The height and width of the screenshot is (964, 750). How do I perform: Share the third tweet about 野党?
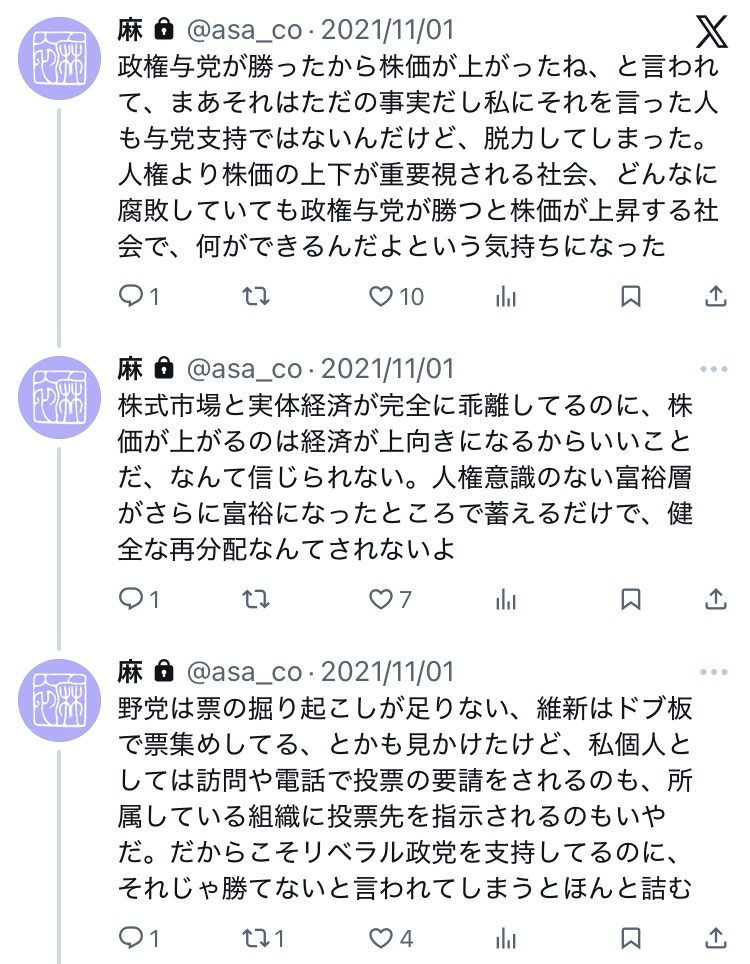coord(716,938)
